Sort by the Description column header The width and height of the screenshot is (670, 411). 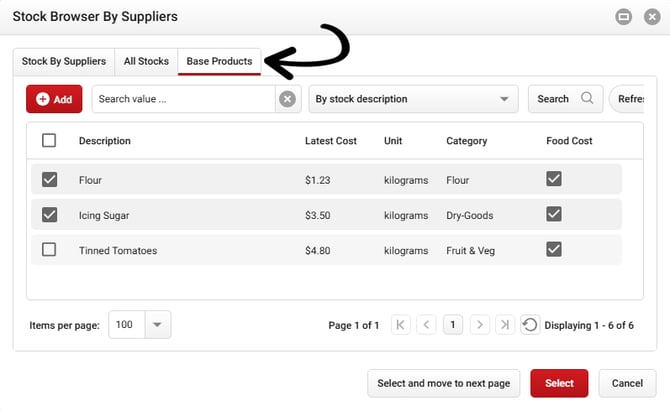[x=105, y=141]
